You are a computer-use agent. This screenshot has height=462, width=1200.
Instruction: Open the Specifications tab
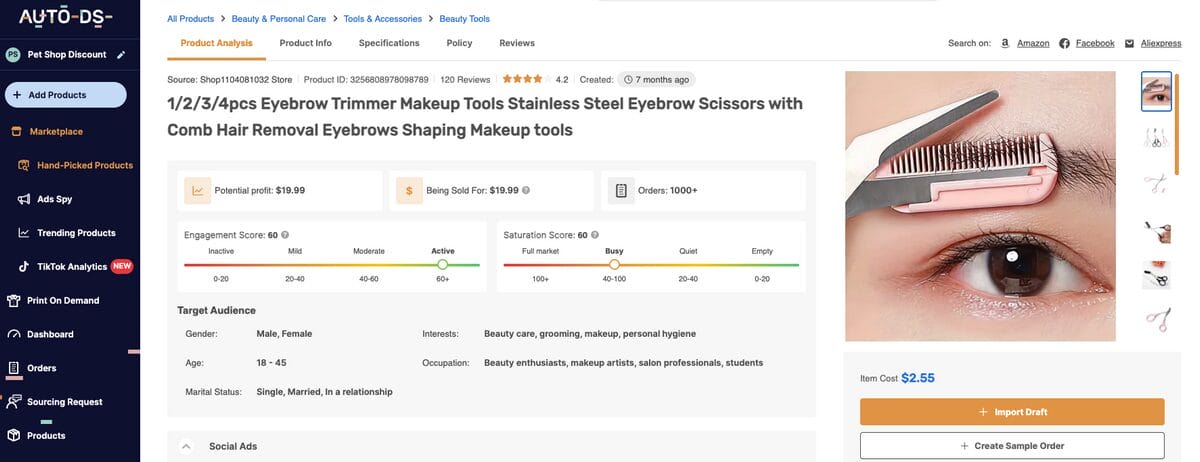389,43
